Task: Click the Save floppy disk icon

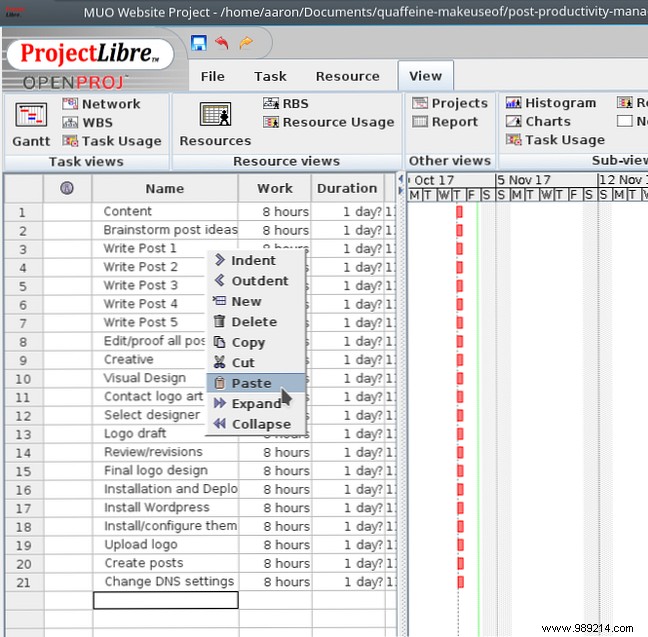Action: click(199, 43)
